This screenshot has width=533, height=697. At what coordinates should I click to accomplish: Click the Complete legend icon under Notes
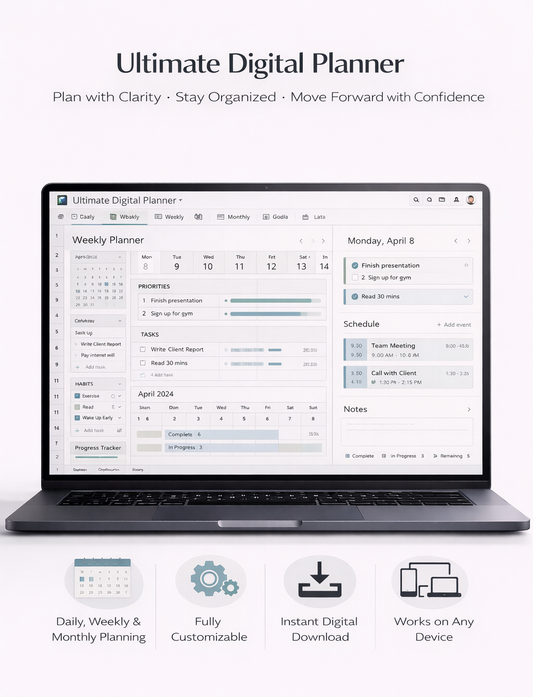(348, 456)
